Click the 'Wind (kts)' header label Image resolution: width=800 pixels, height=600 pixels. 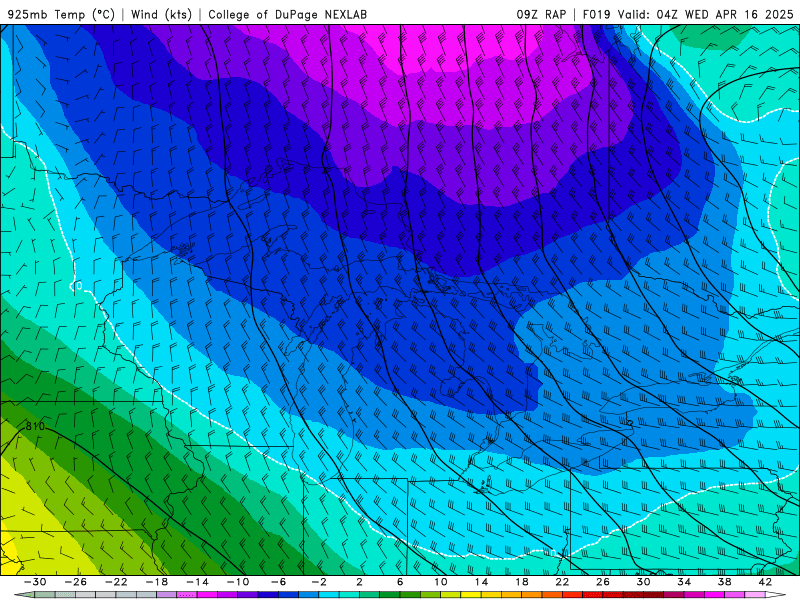pos(161,14)
